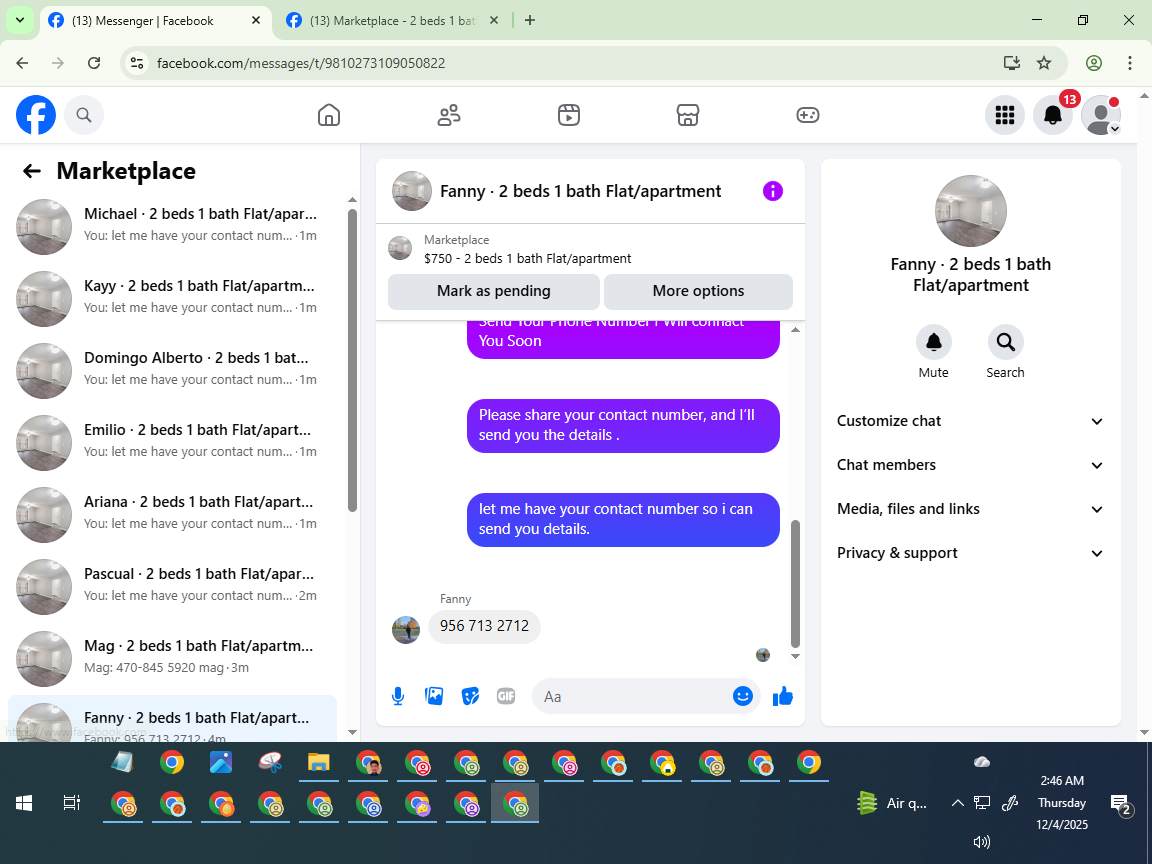Open the Action Center notifications icon
Image resolution: width=1152 pixels, height=864 pixels.
[1121, 805]
